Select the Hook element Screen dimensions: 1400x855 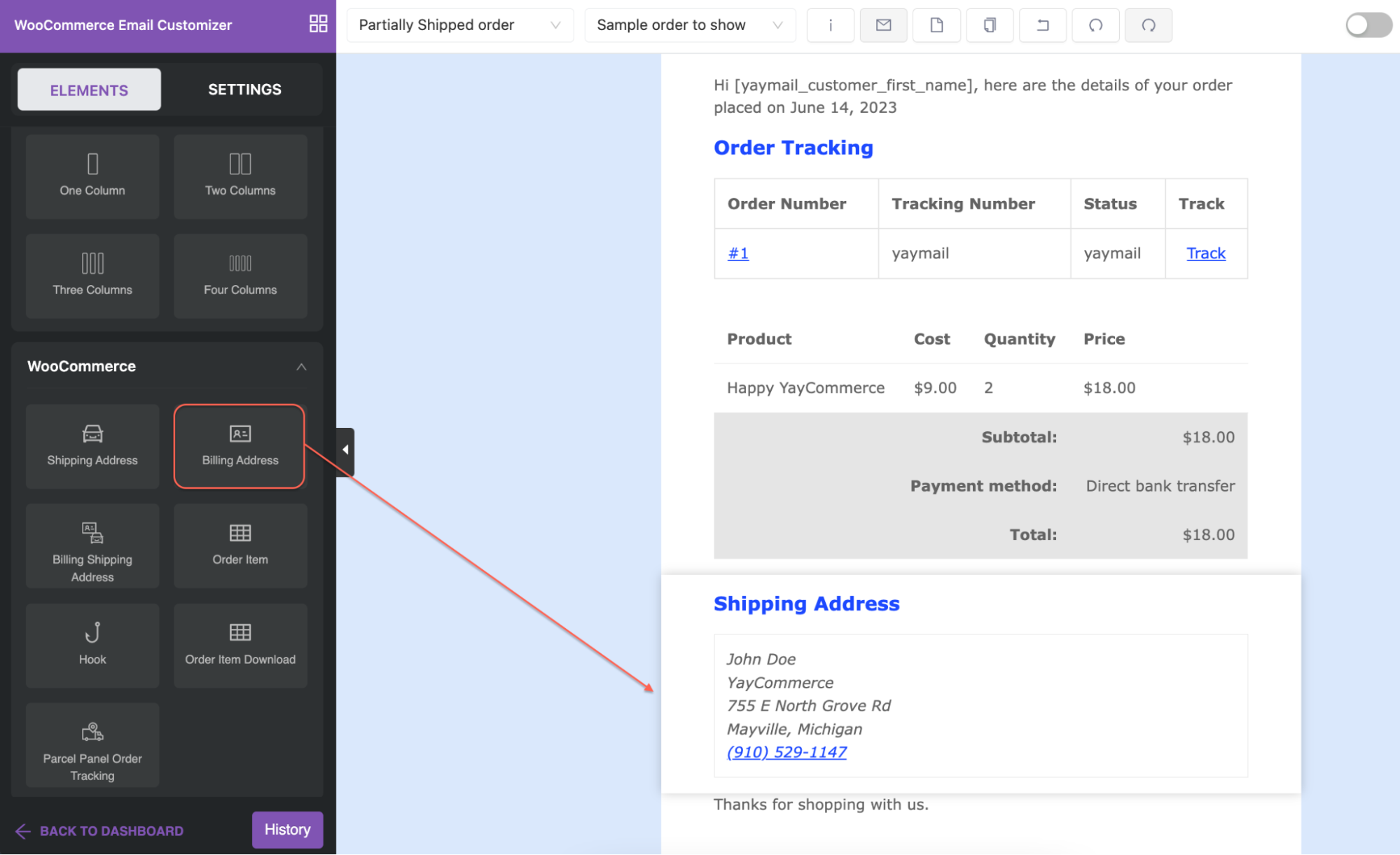pyautogui.click(x=92, y=646)
